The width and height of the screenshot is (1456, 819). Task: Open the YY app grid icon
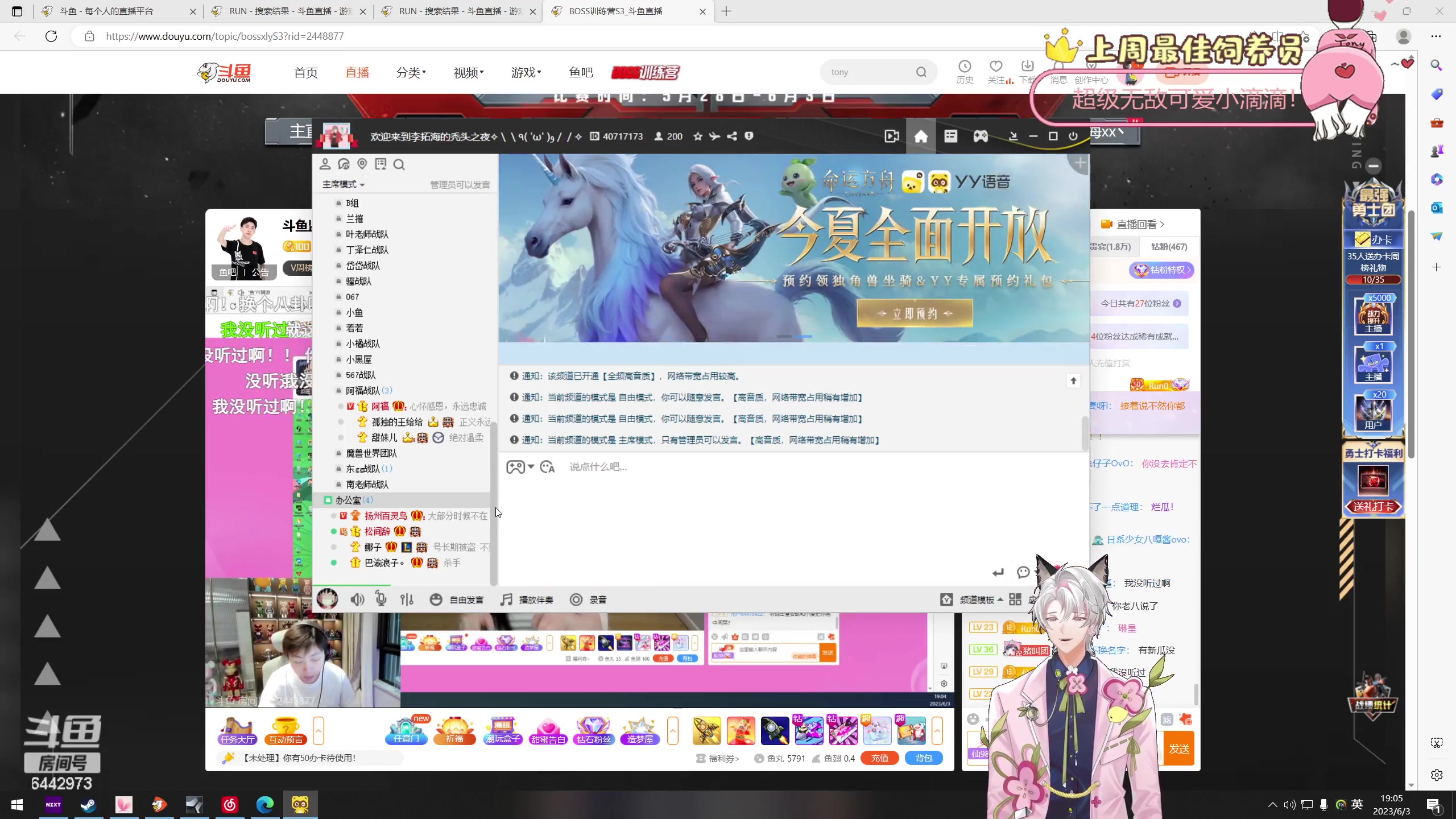(1015, 599)
